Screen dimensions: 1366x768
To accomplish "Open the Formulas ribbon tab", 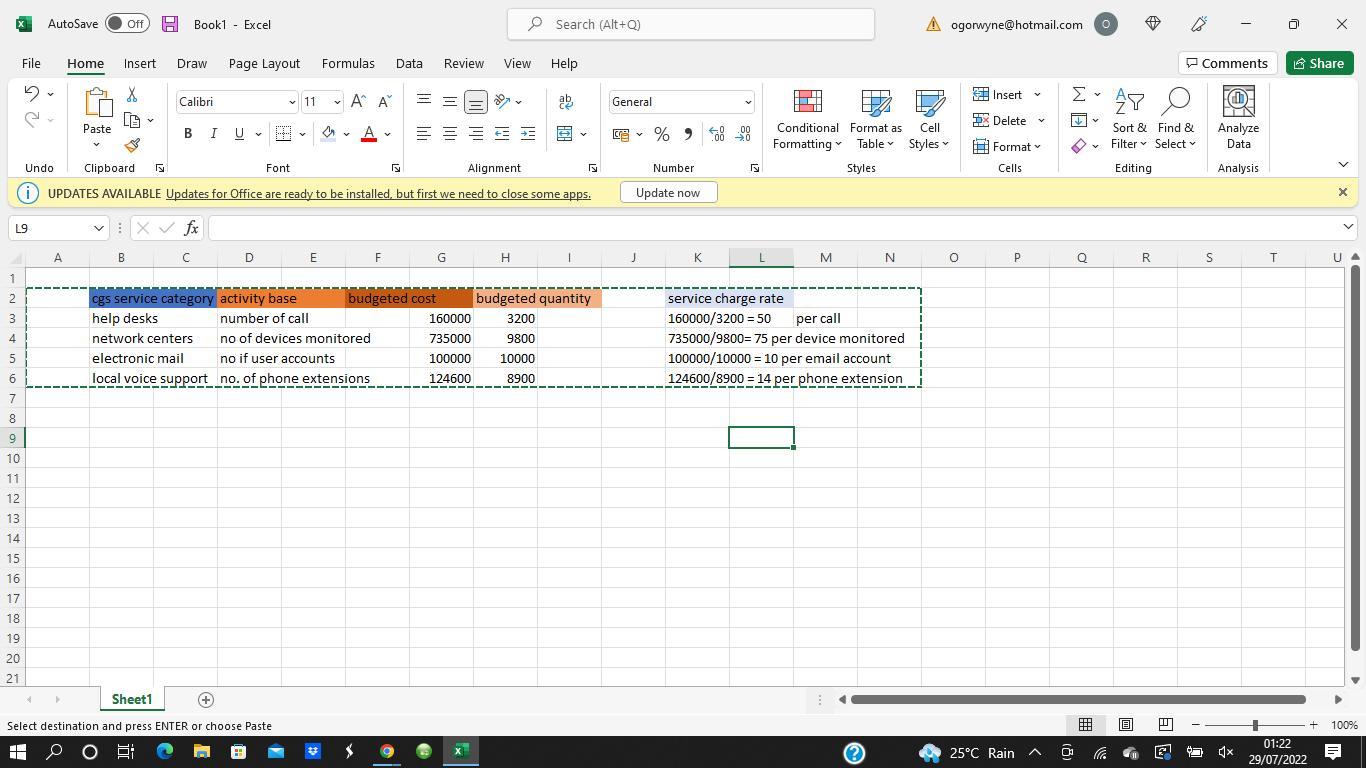I will [348, 63].
